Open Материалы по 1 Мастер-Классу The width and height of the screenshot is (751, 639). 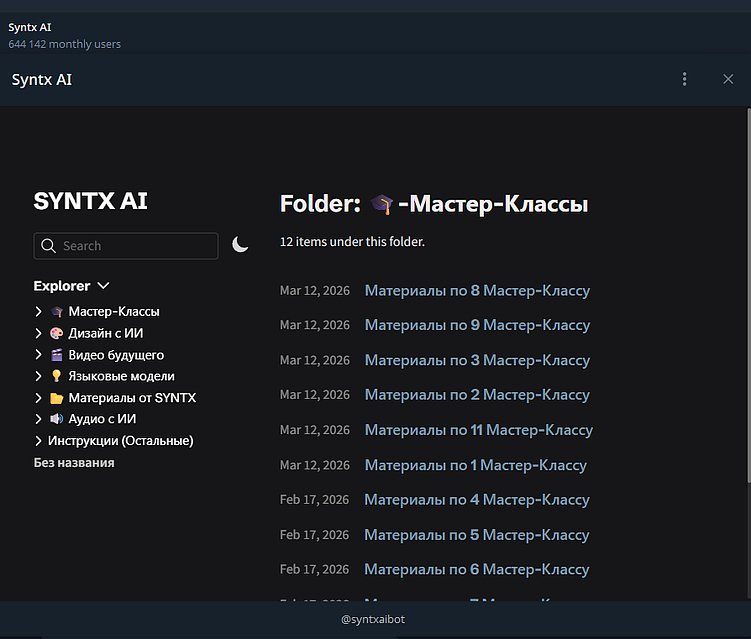click(476, 465)
